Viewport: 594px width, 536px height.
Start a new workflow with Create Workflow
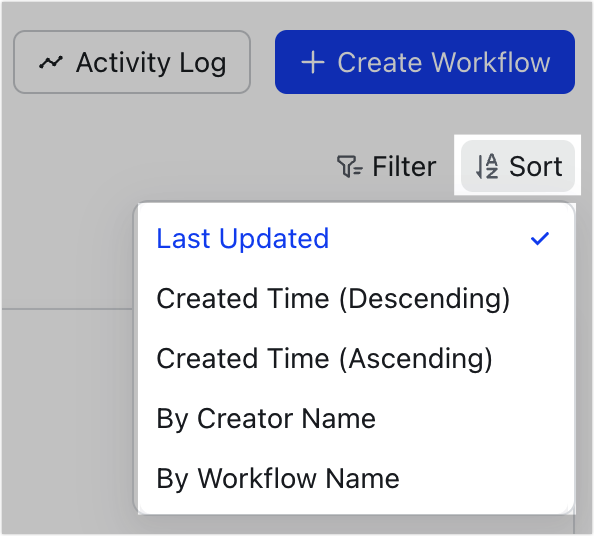(x=425, y=62)
